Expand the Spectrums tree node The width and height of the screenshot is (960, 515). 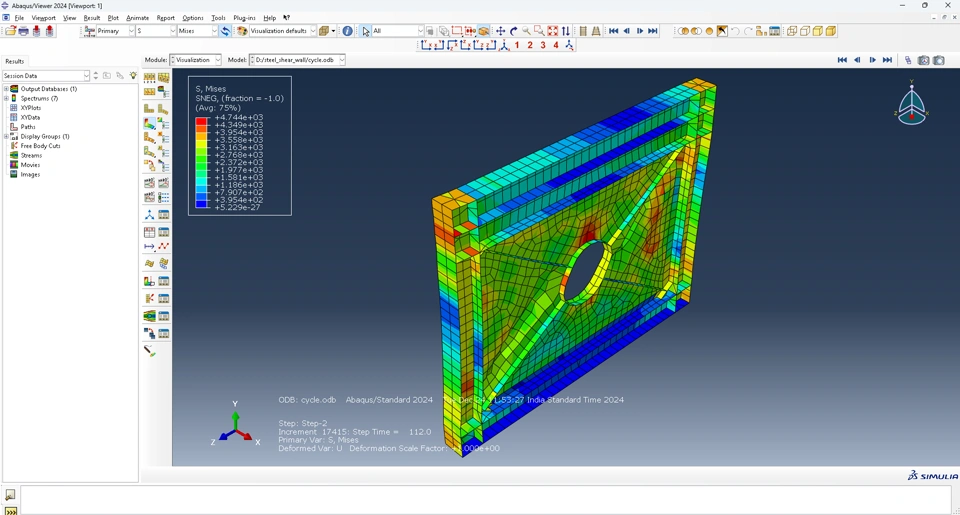click(x=6, y=98)
